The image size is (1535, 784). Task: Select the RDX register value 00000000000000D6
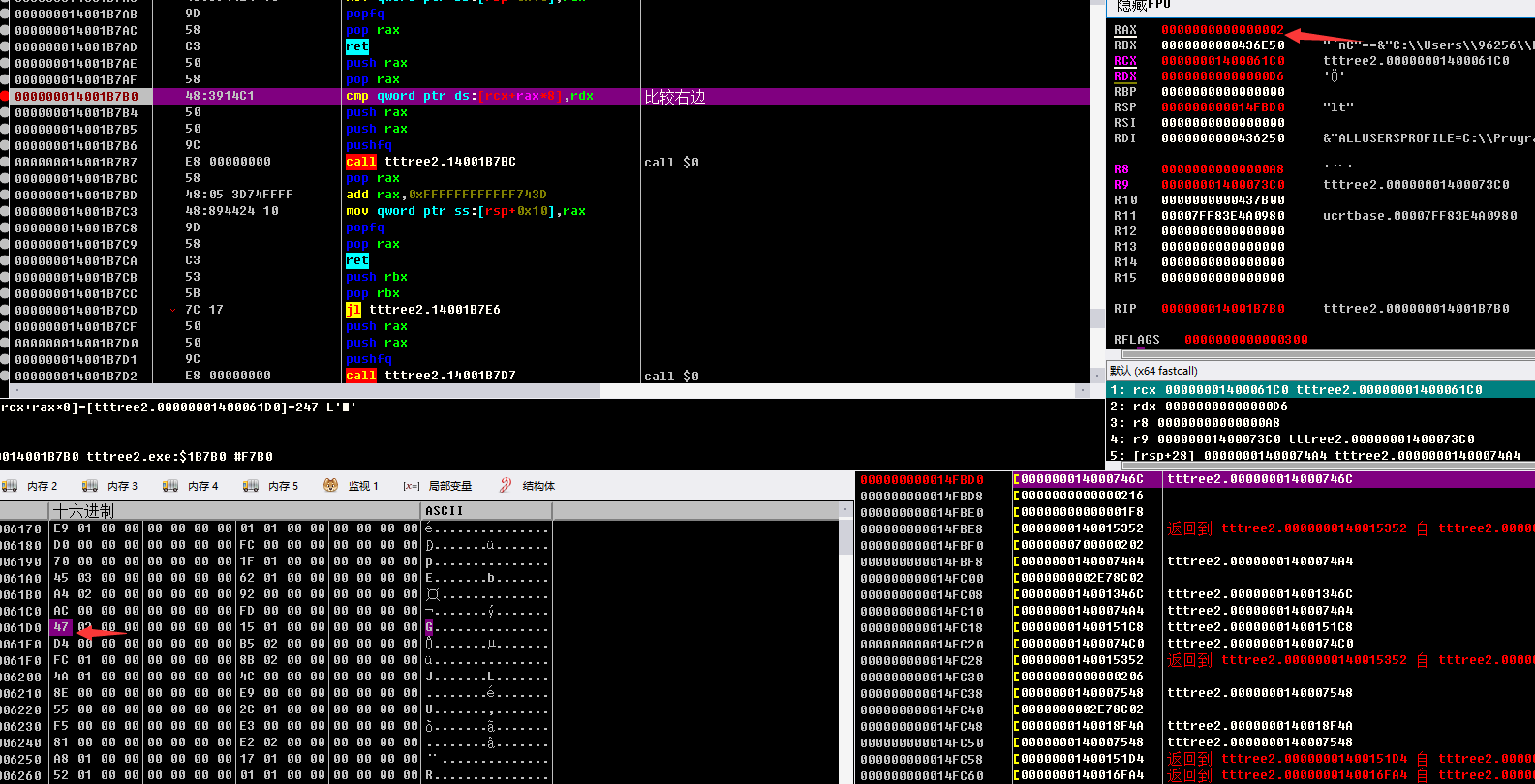1223,76
